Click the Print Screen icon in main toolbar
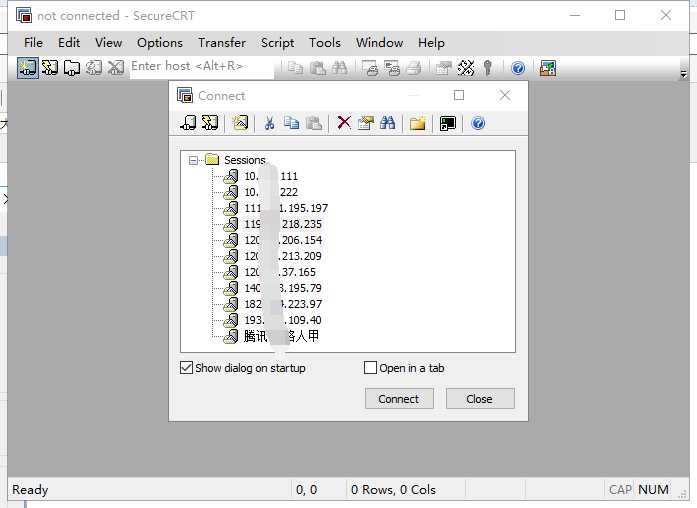This screenshot has height=508, width=697. (x=370, y=68)
